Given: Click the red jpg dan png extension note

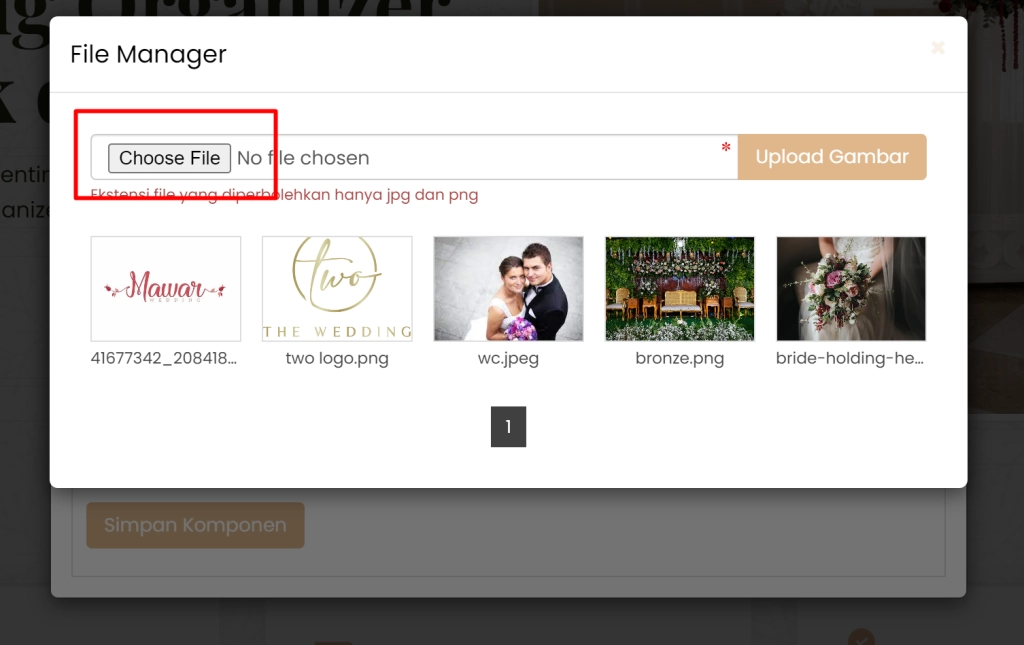Looking at the screenshot, I should click(284, 195).
